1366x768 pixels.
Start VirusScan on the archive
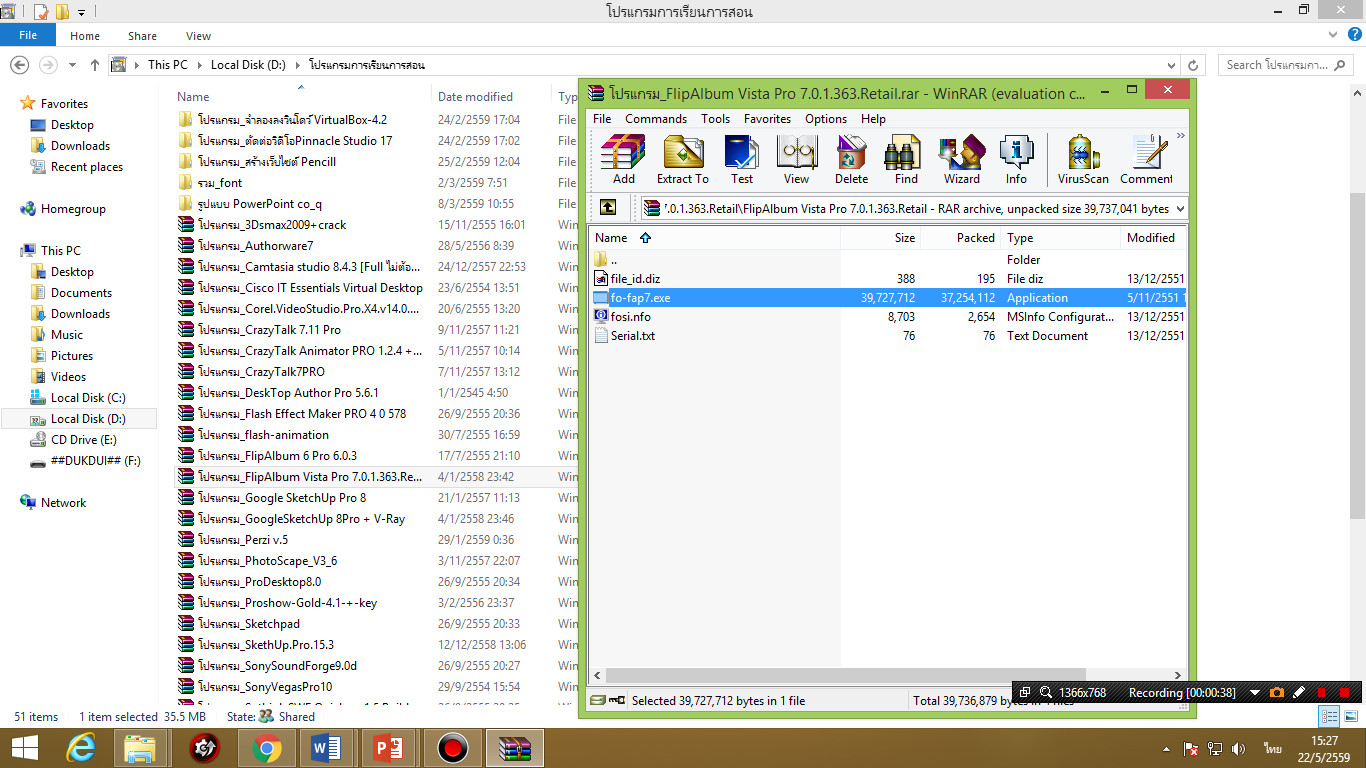point(1083,160)
